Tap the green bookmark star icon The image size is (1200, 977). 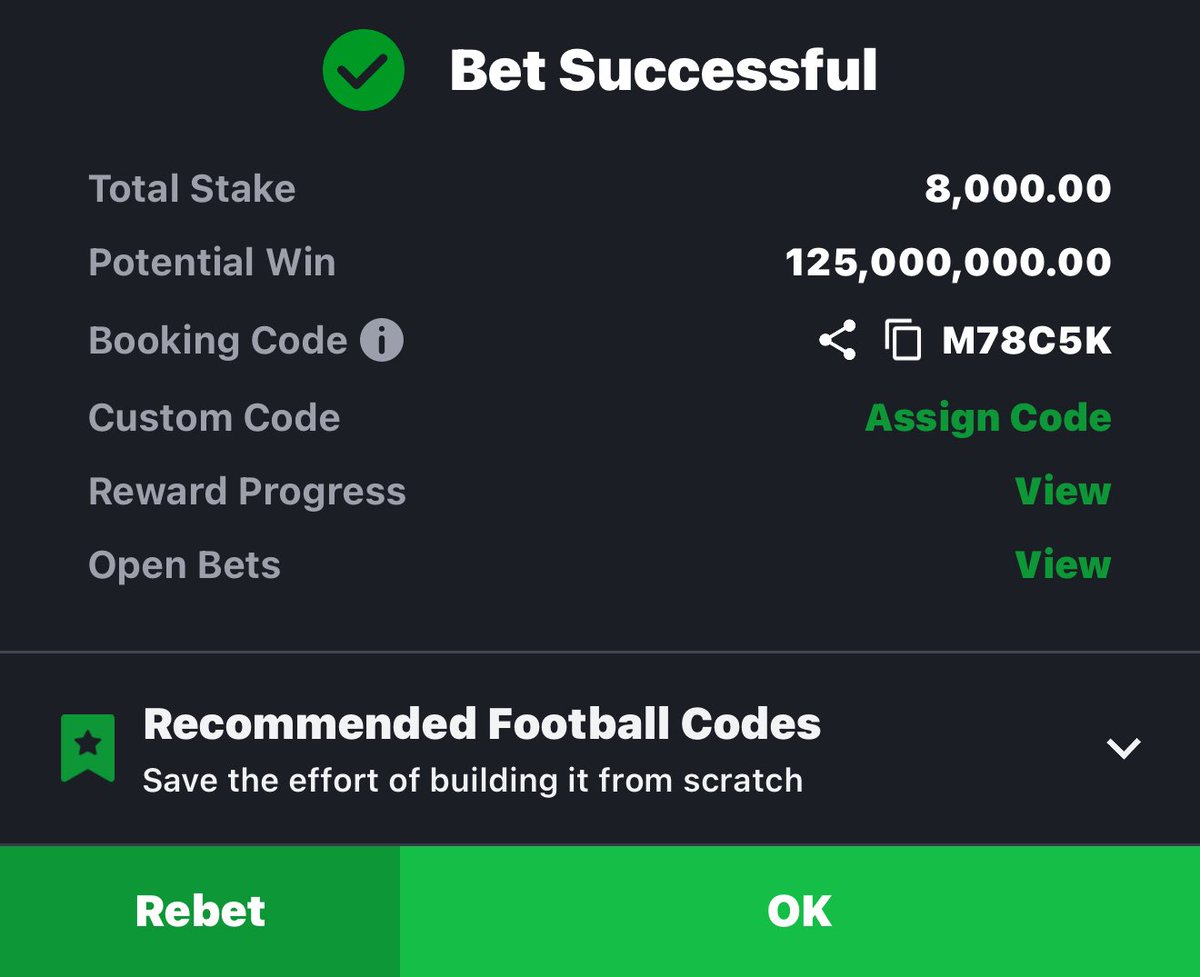88,747
